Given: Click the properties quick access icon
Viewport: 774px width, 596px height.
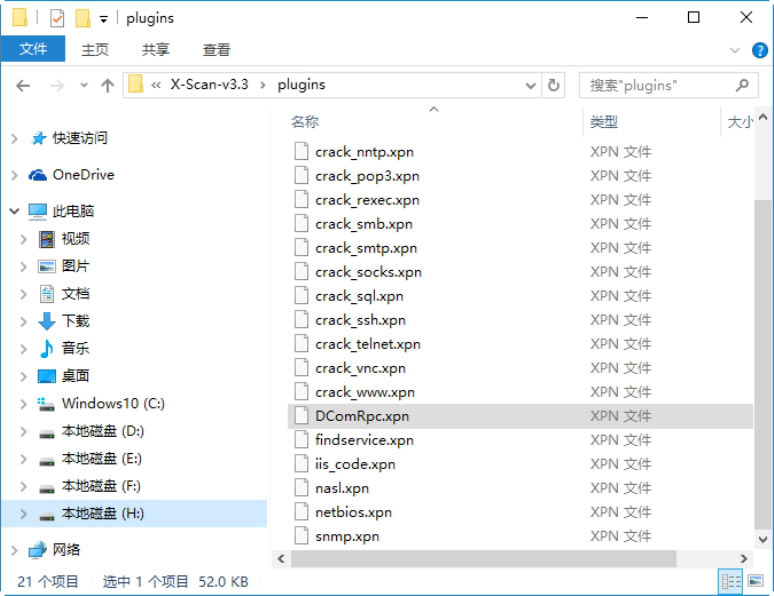Looking at the screenshot, I should coord(57,18).
